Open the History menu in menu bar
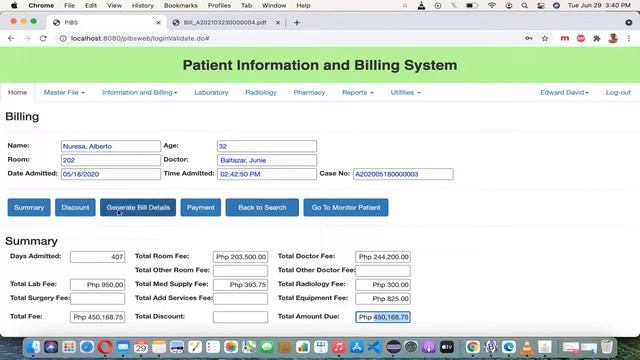The image size is (640, 360). [x=142, y=5]
